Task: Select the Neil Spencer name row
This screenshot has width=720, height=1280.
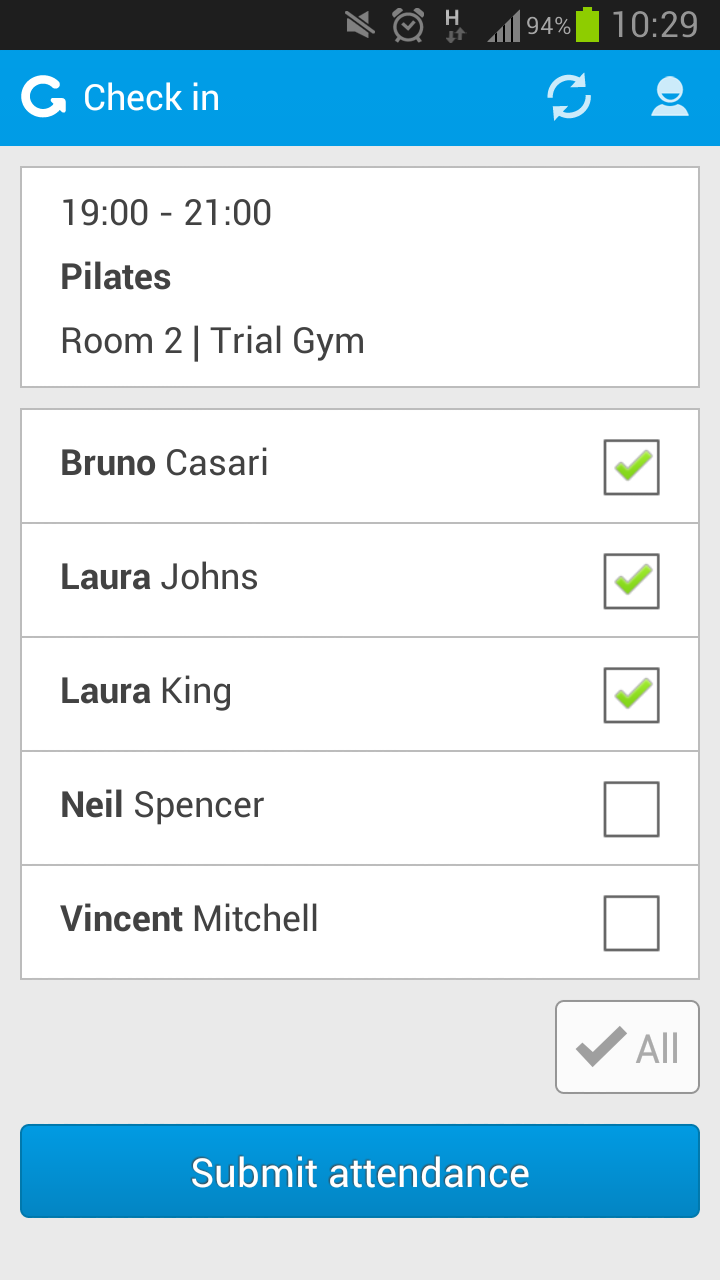Action: (x=360, y=808)
